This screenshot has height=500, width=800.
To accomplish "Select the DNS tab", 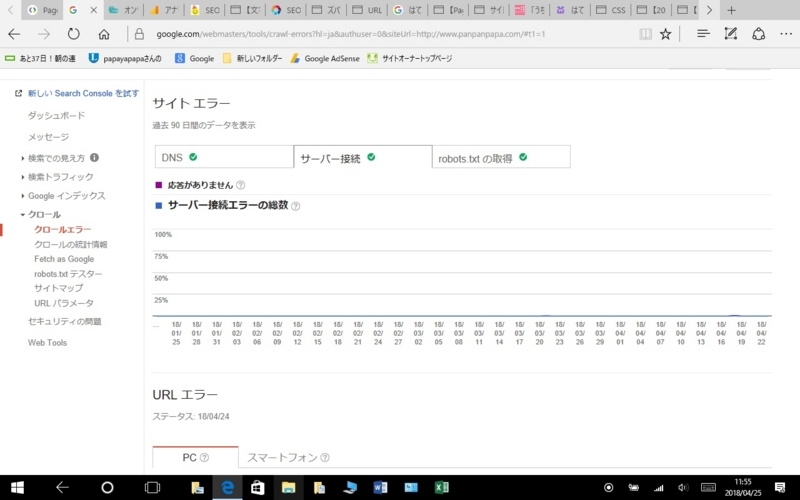I will 224,157.
